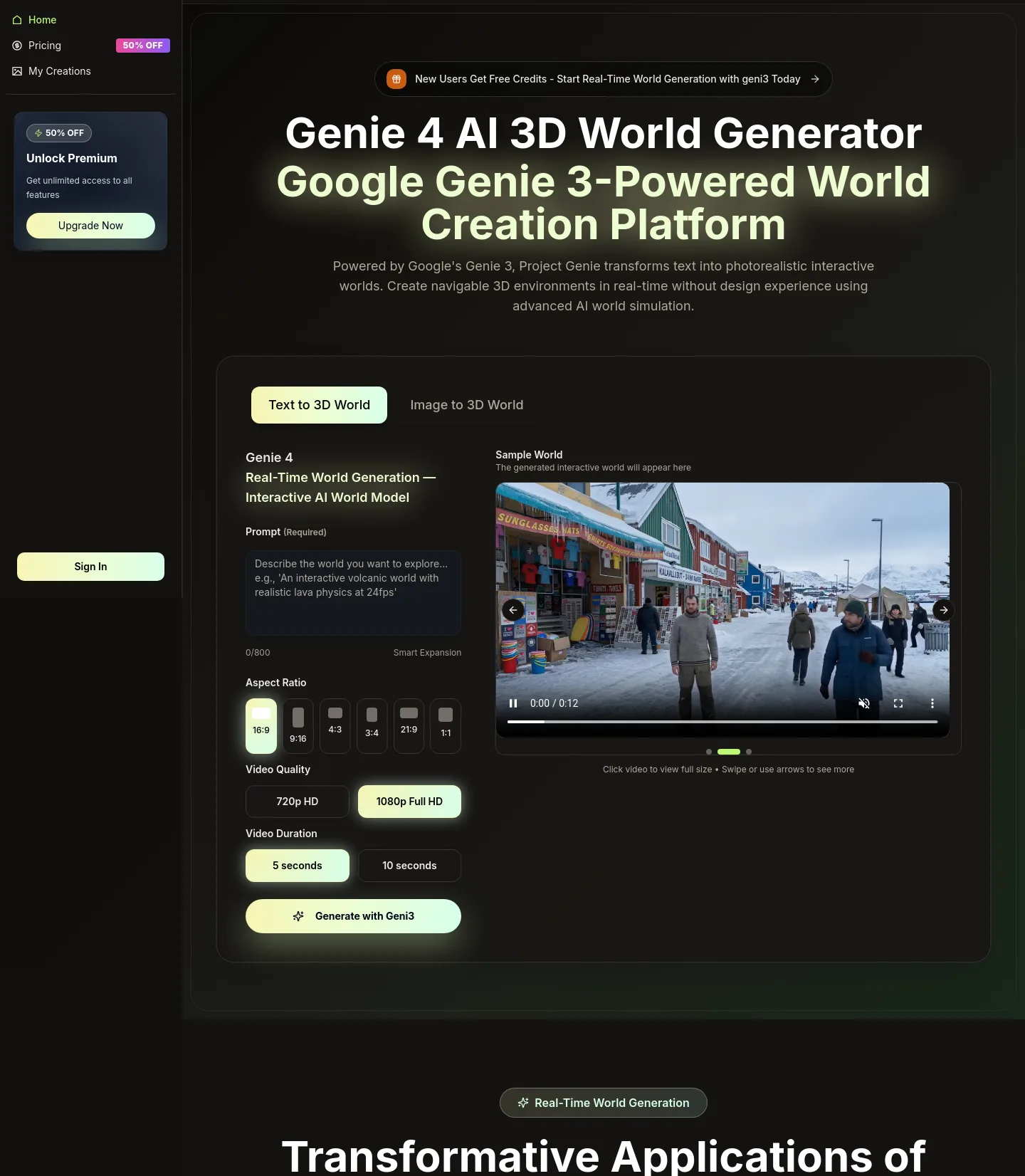Select the 4:3 aspect ratio
Image resolution: width=1025 pixels, height=1176 pixels.
tap(335, 726)
